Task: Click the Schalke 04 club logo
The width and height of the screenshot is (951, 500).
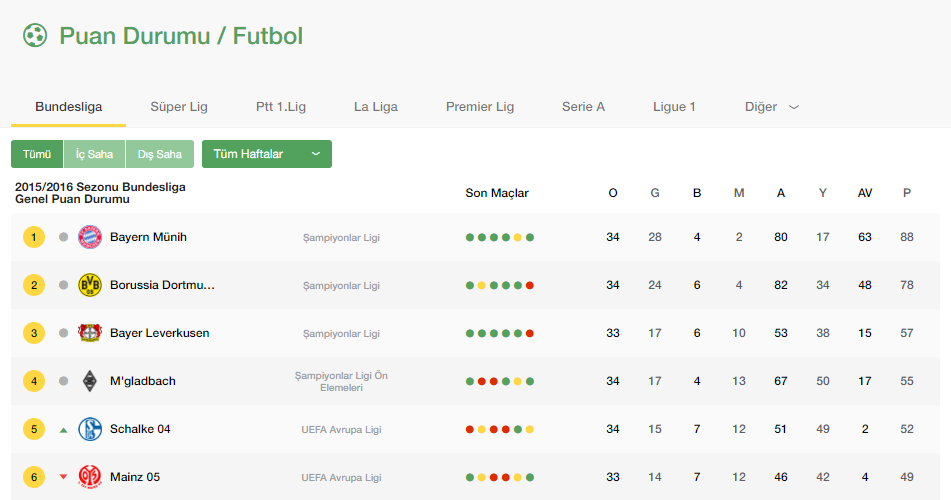Action: tap(90, 429)
